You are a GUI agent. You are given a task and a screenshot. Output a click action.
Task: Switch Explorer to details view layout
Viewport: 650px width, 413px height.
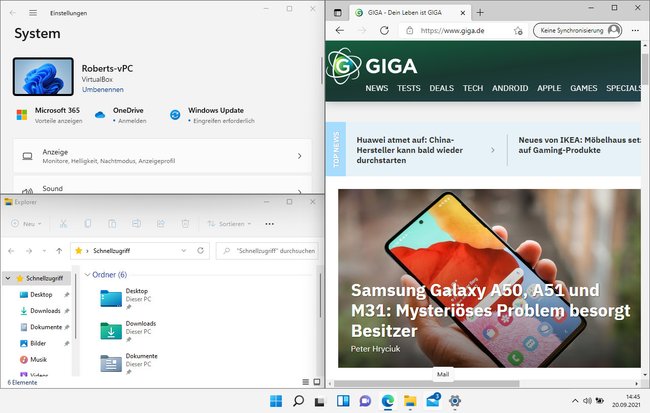(306, 382)
